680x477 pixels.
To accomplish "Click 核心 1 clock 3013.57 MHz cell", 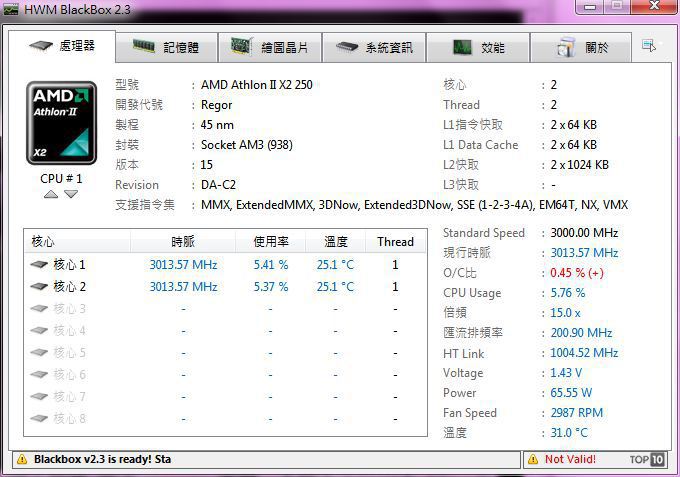I will coord(183,265).
